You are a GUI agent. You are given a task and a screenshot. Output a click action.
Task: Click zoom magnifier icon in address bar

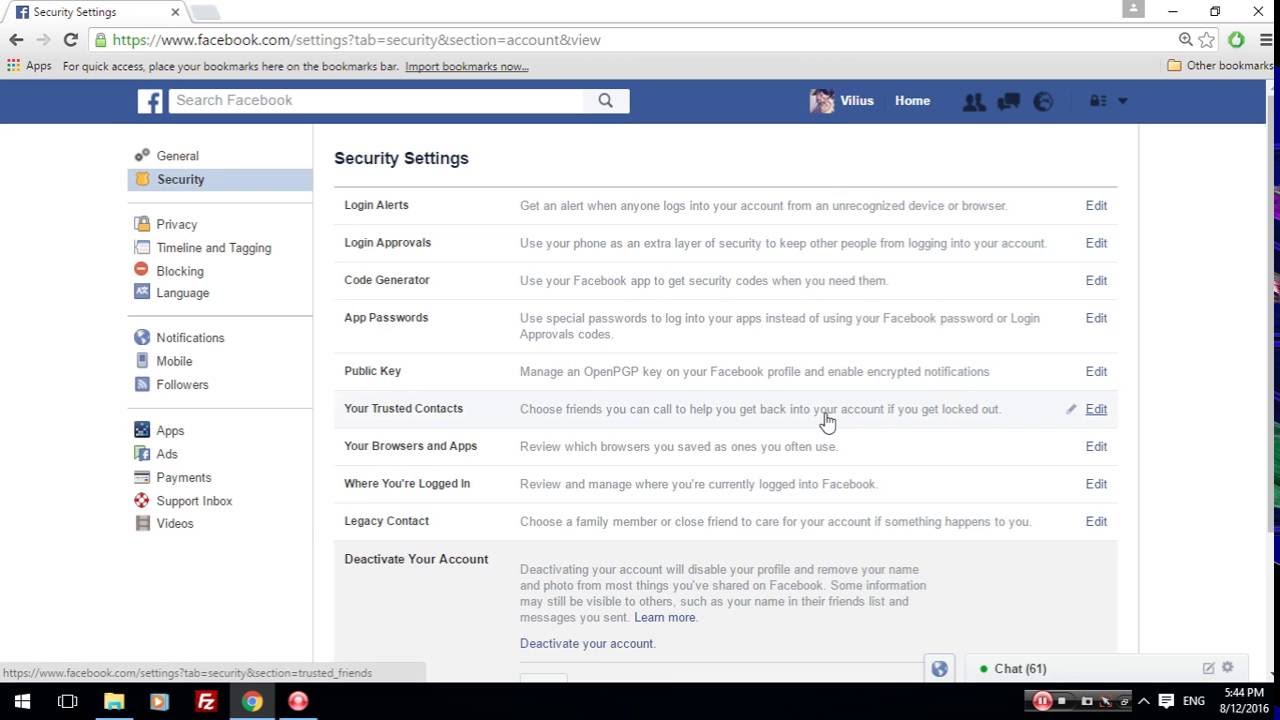[x=1185, y=40]
